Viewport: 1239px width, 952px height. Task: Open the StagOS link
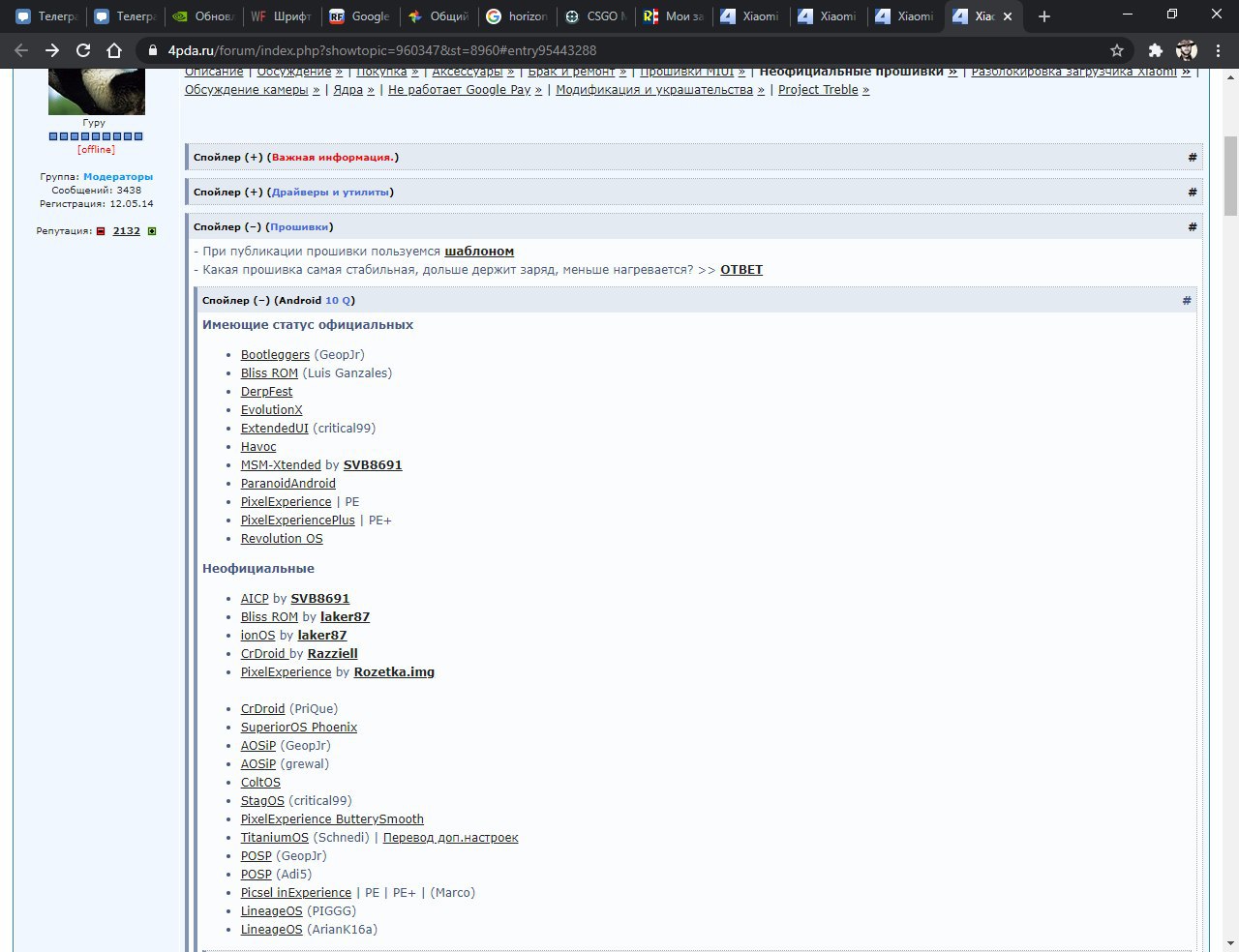pos(262,801)
